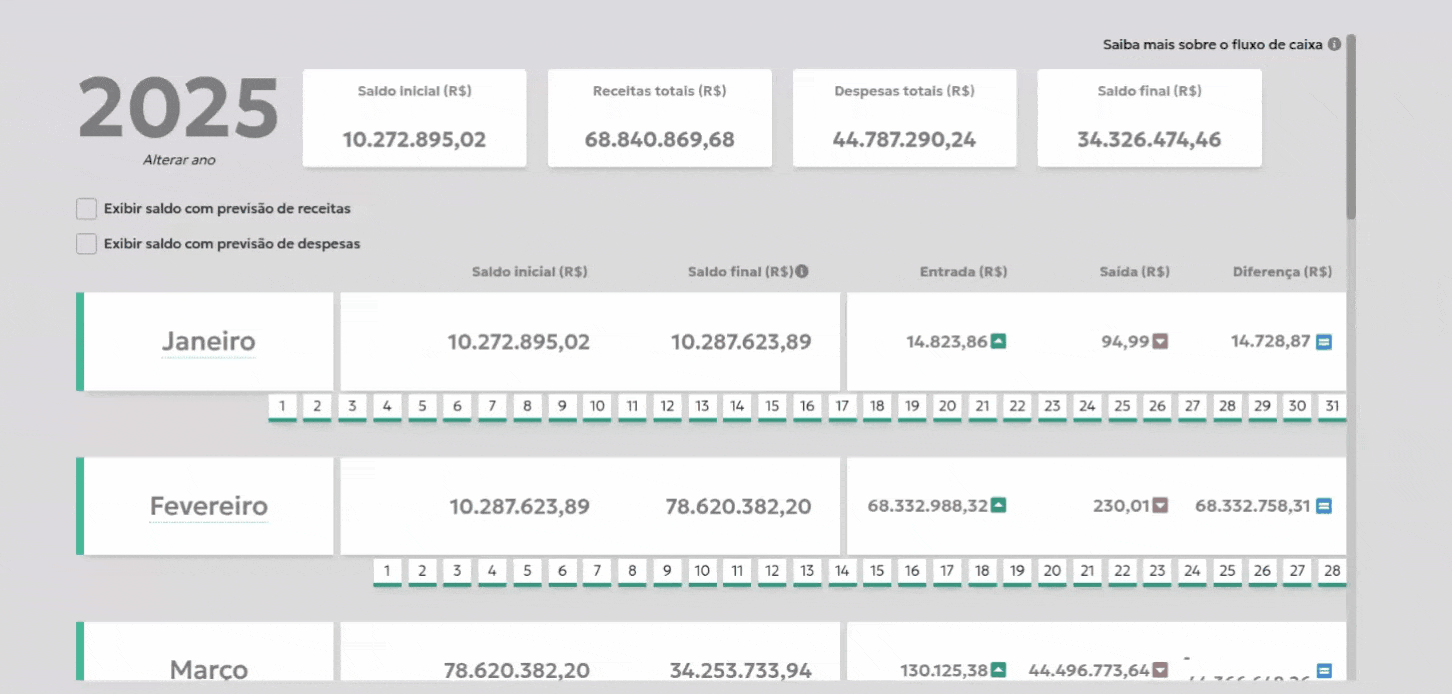Click the green up-arrow icon in Fevereiro's Entrada

click(x=998, y=505)
